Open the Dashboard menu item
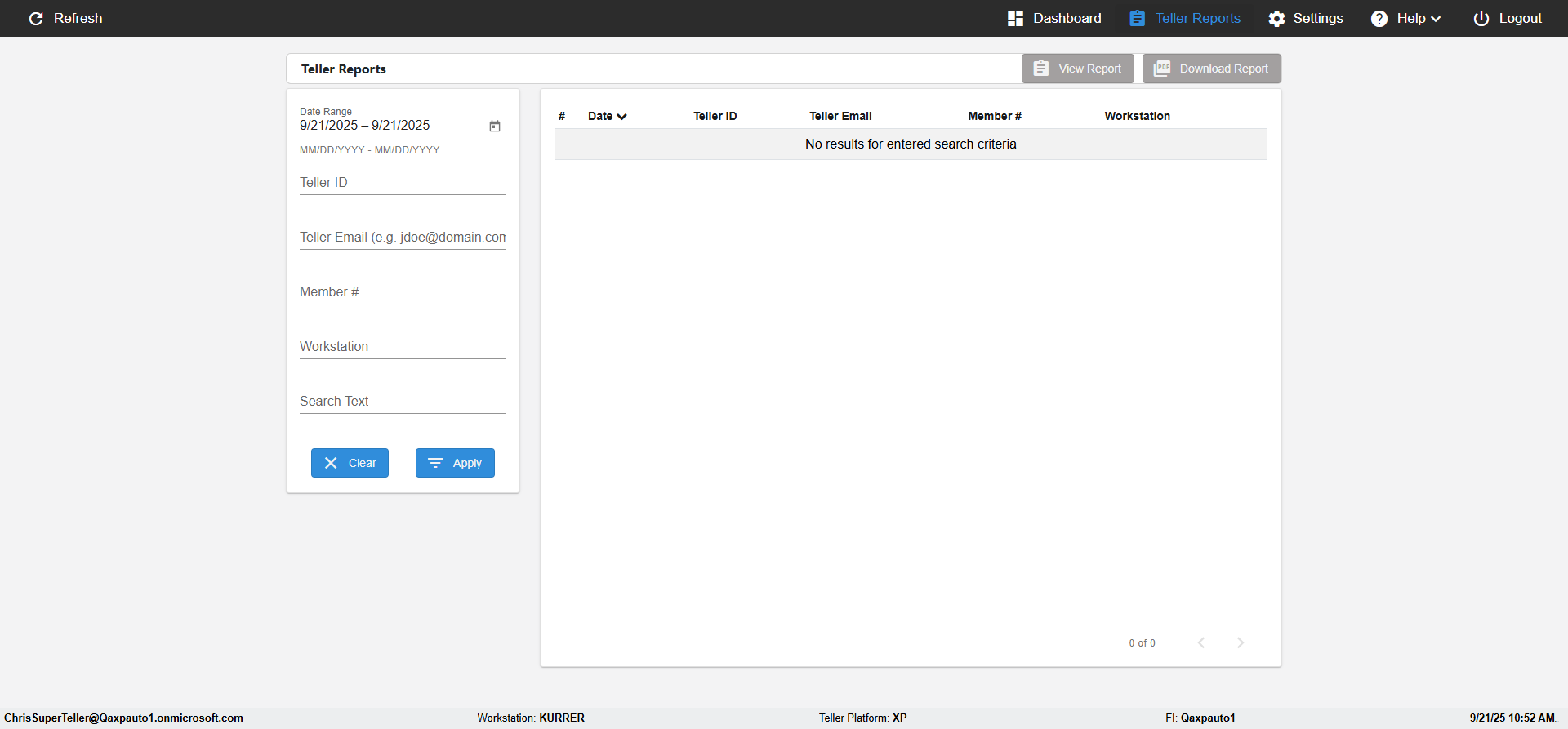 coord(1054,18)
